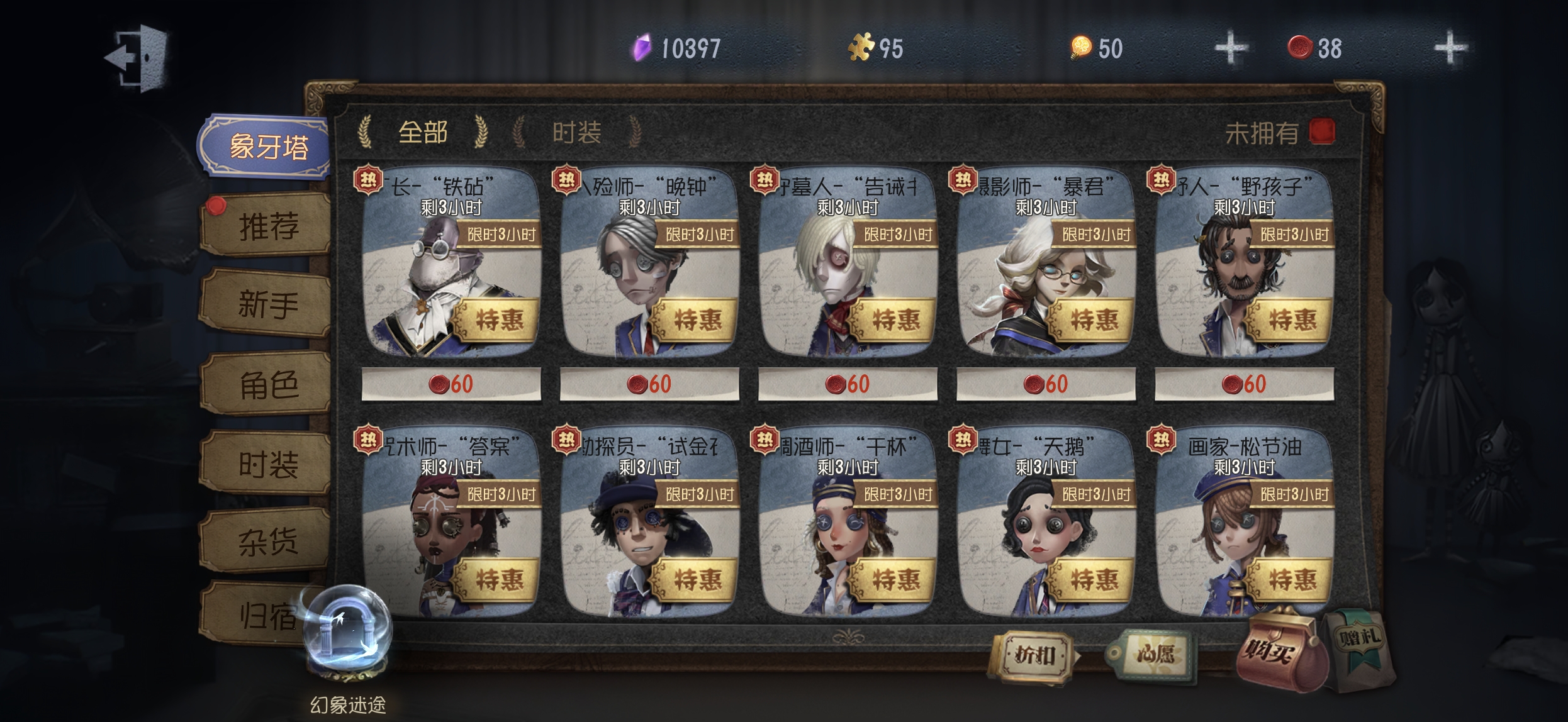Tap the 心愿 wish tag icon

1150,655
